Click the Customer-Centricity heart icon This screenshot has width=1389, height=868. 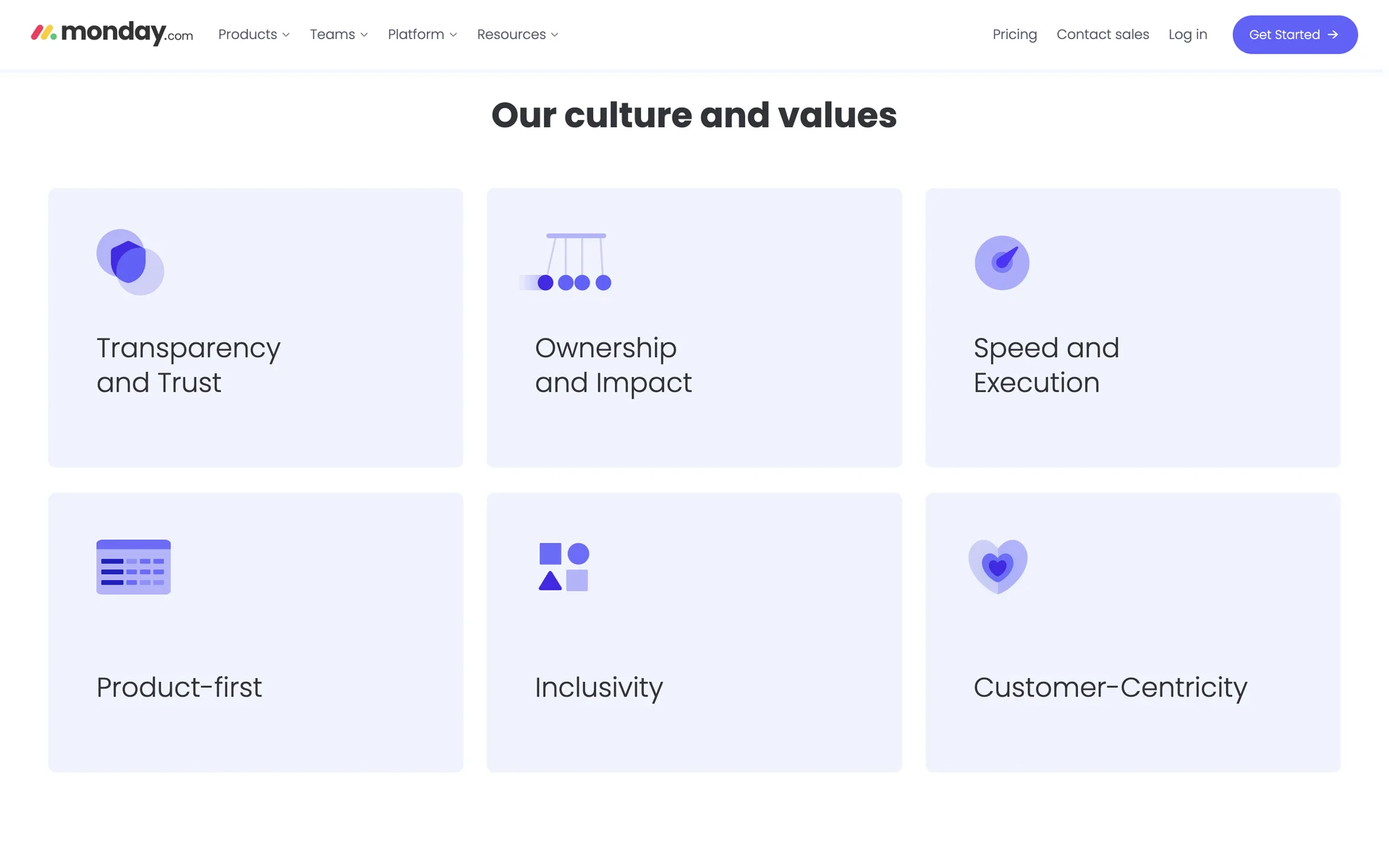click(x=998, y=566)
